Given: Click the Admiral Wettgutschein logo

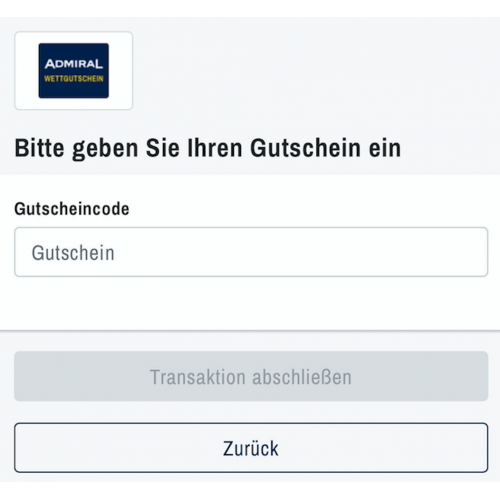Looking at the screenshot, I should point(74,71).
